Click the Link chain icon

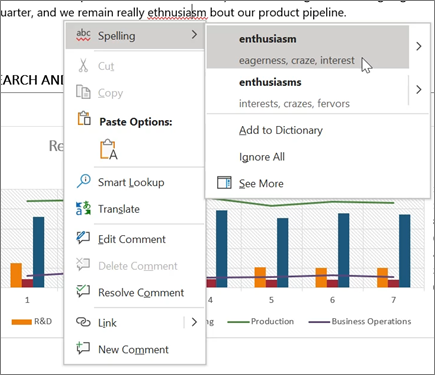click(83, 322)
